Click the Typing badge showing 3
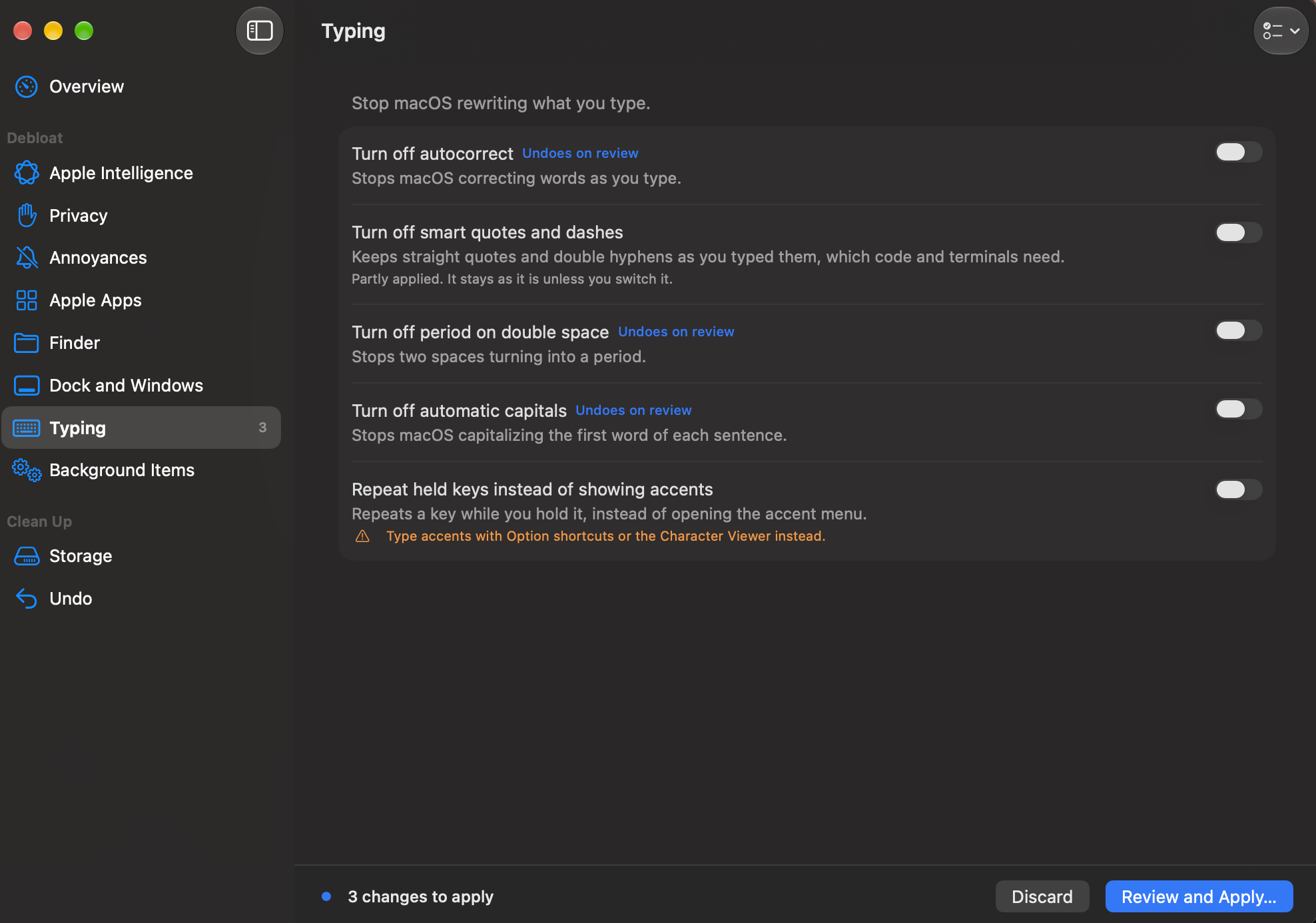Viewport: 1316px width, 923px height. point(262,428)
